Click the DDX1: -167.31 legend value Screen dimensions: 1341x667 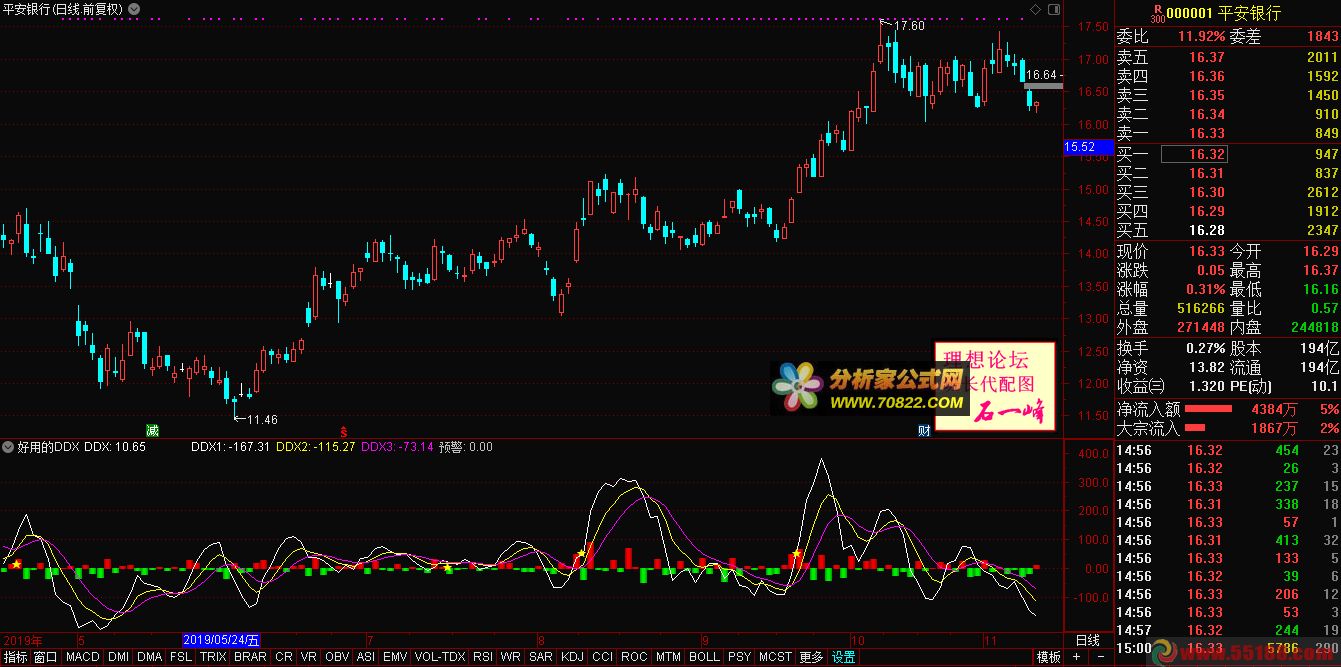230,447
